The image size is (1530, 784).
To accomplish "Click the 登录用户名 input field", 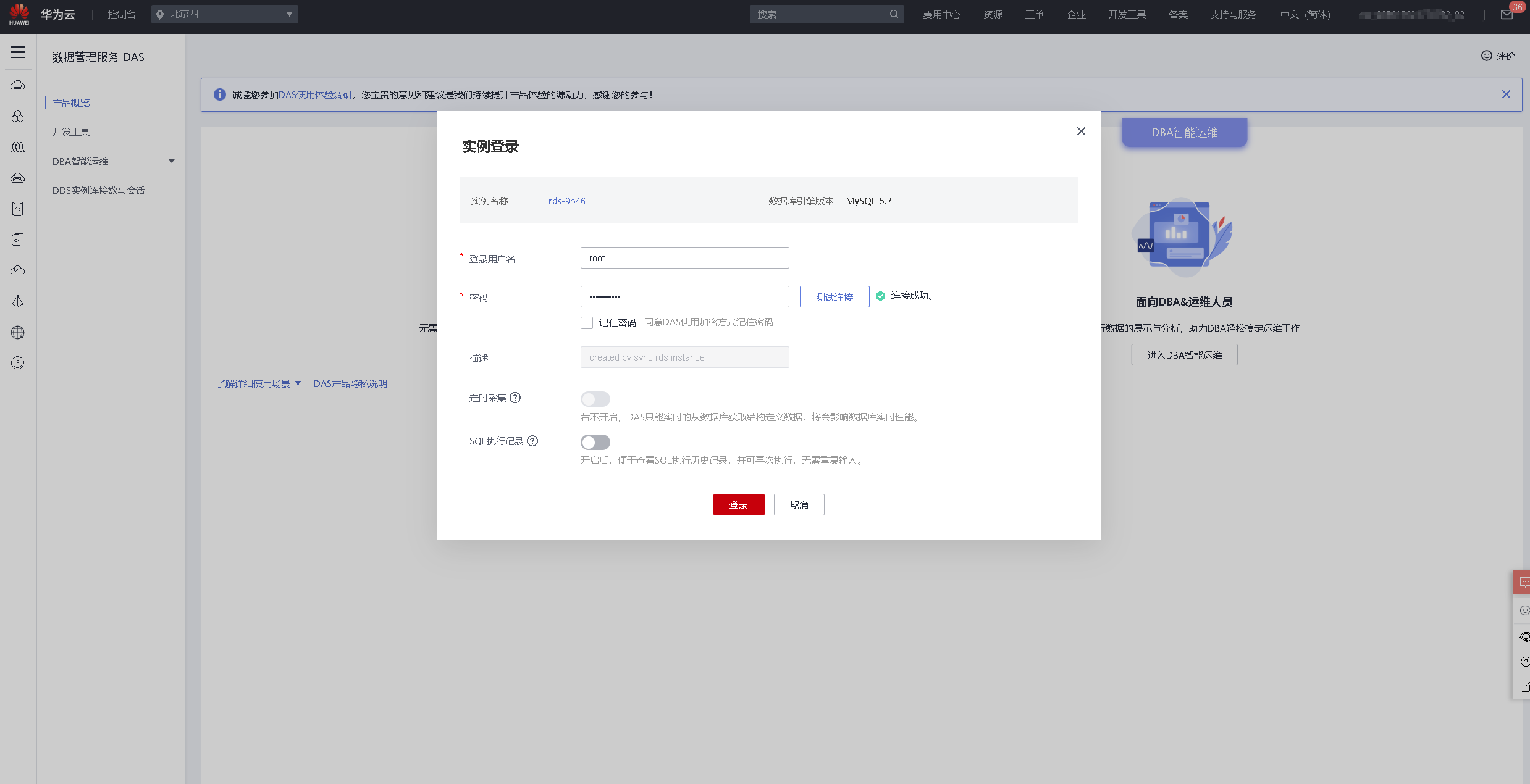I will pyautogui.click(x=684, y=258).
